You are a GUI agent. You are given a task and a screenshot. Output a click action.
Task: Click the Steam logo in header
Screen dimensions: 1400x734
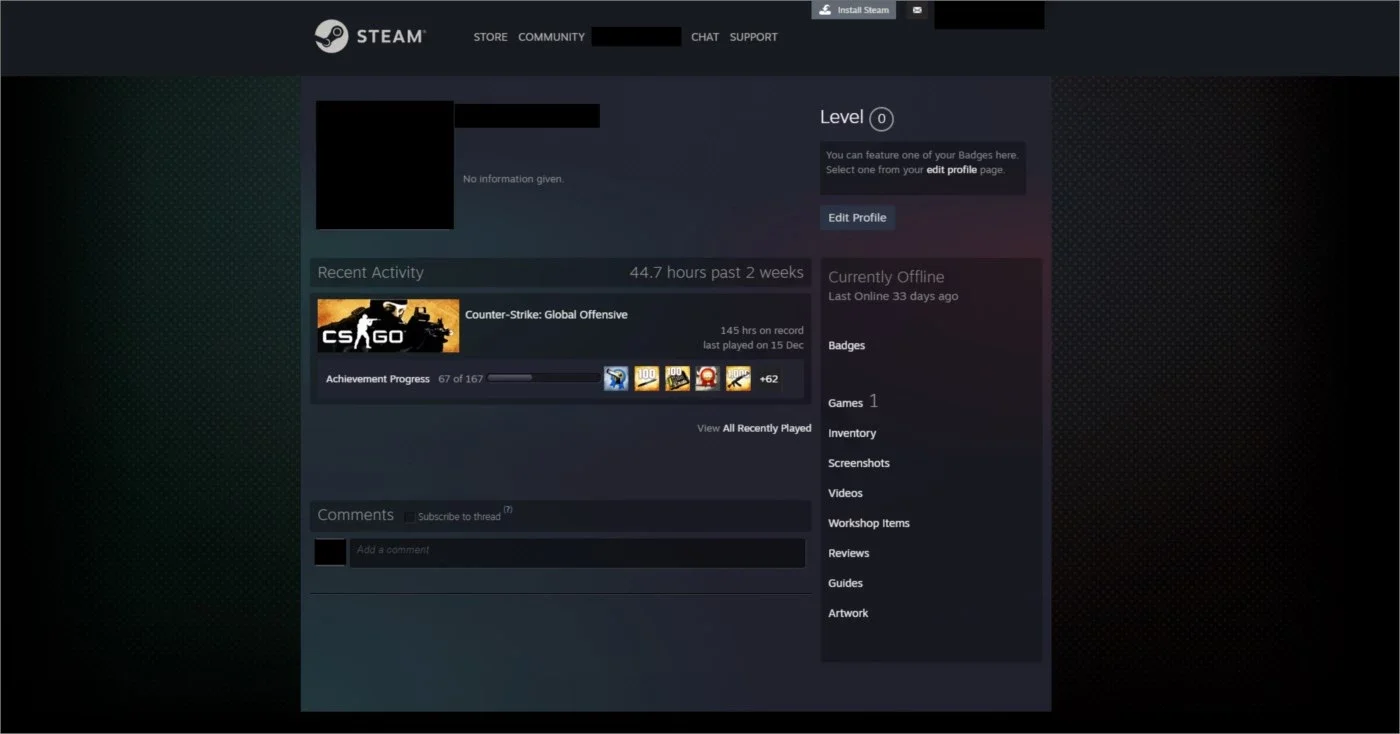click(370, 36)
